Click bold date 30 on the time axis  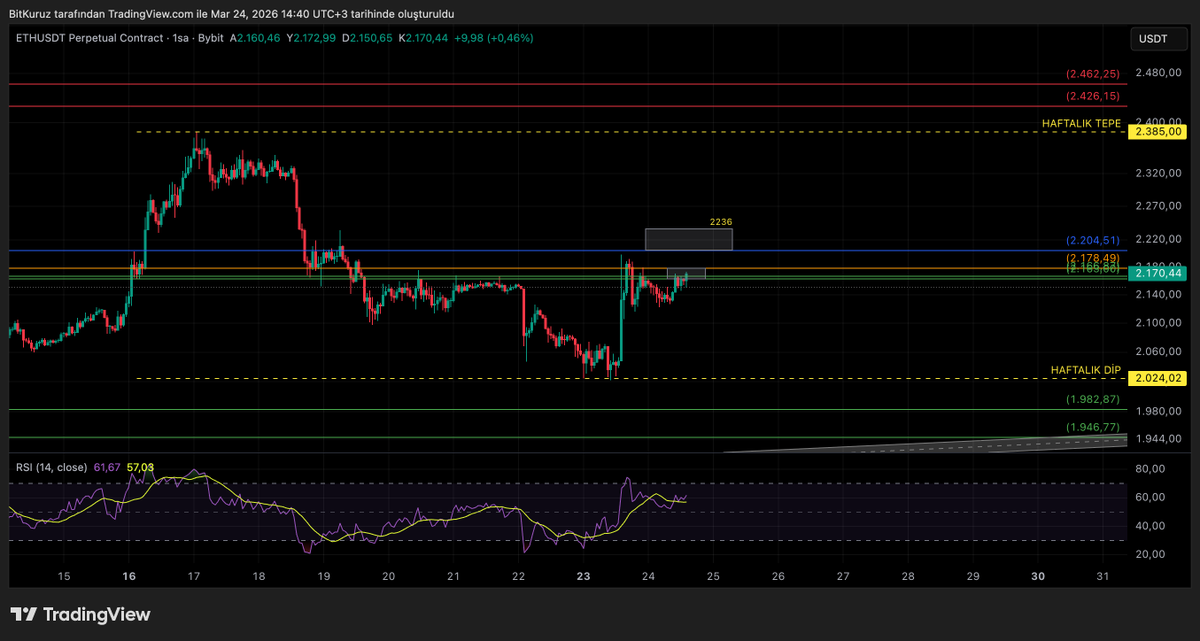1039,577
